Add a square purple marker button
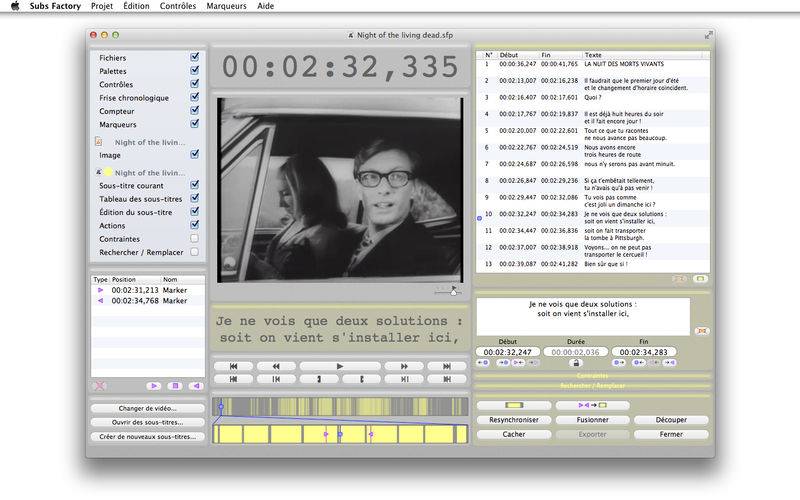Viewport: 800px width, 500px height. point(175,386)
